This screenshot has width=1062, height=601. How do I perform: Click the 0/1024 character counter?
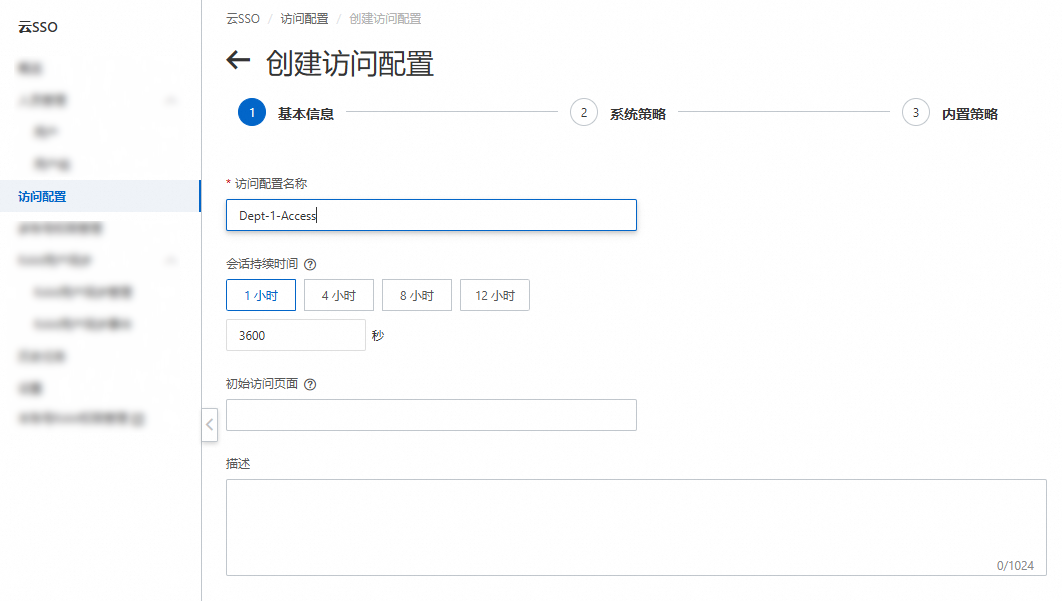point(1015,565)
